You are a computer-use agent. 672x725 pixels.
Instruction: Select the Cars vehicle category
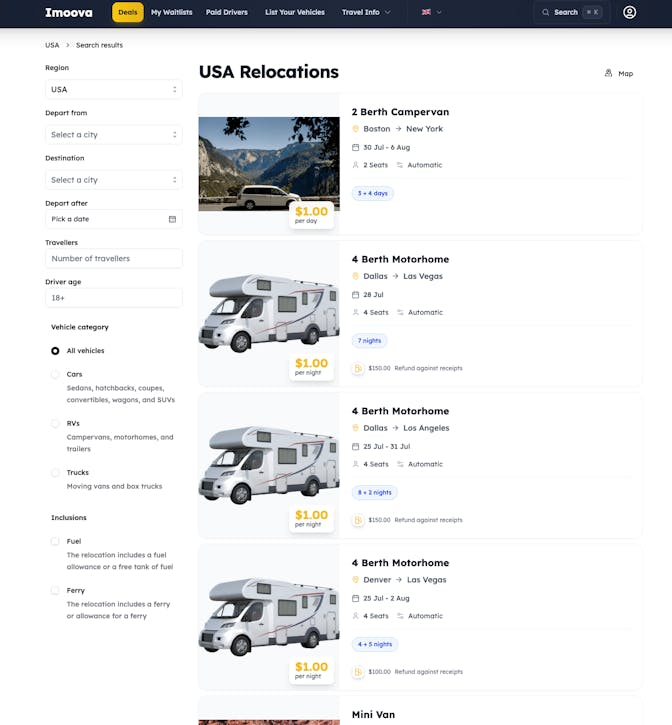(55, 374)
